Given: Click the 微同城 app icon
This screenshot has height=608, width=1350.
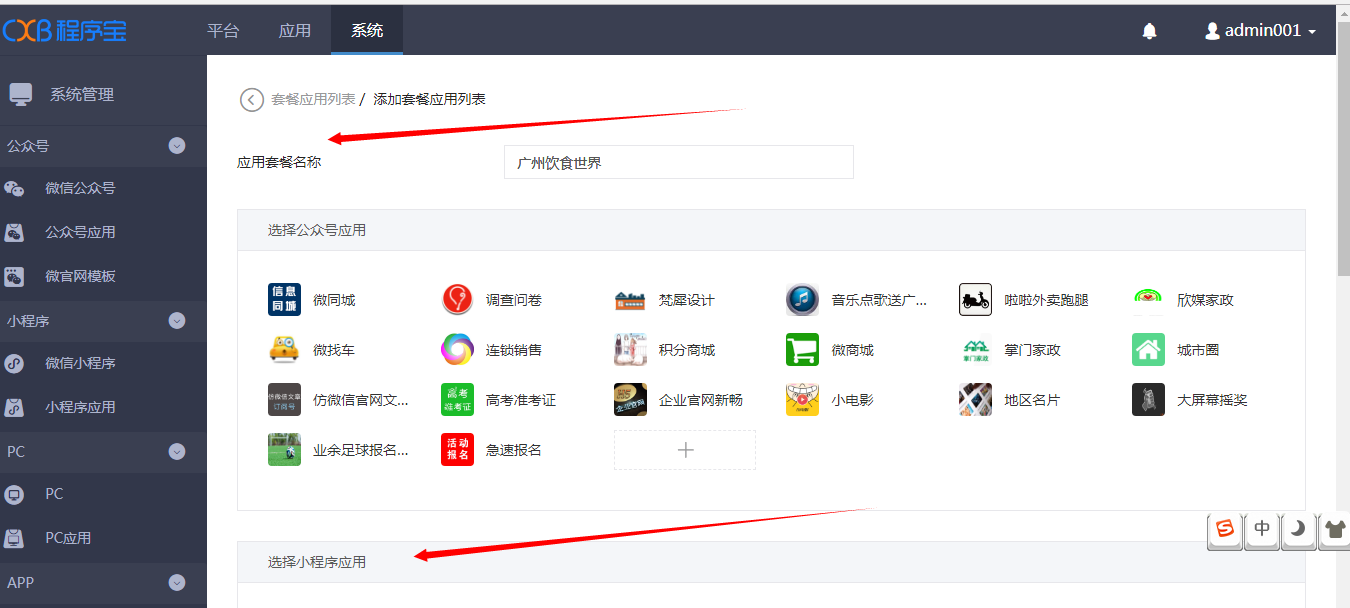Looking at the screenshot, I should coord(284,300).
